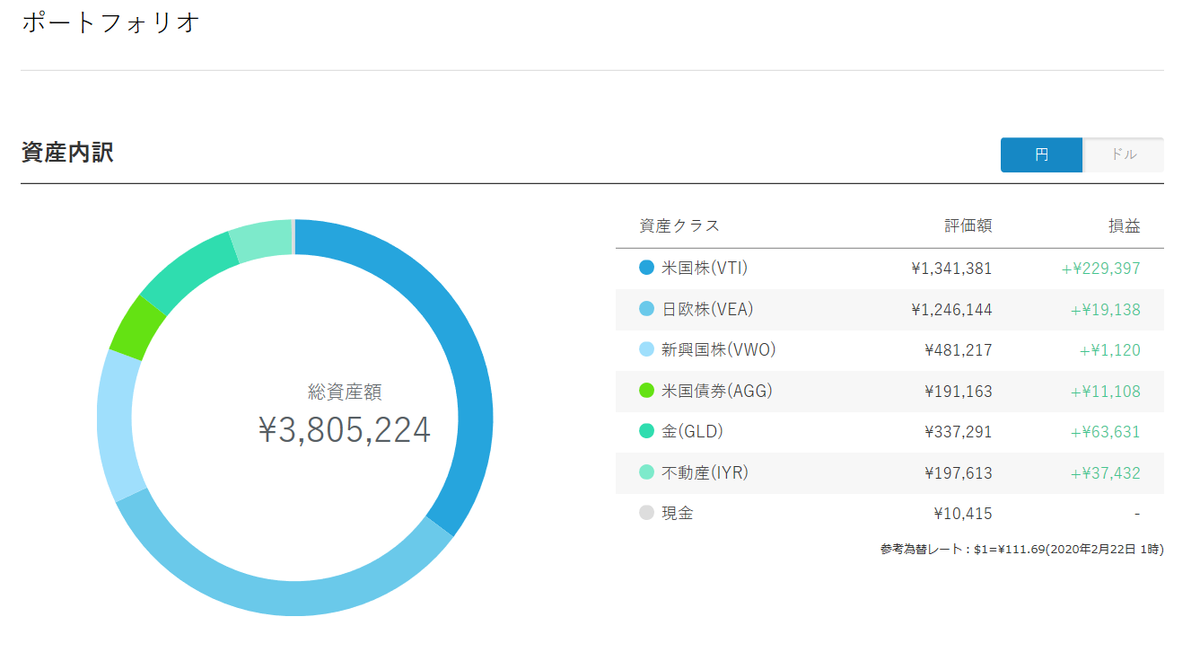Click the valuation ¥1,341,381

click(951, 268)
